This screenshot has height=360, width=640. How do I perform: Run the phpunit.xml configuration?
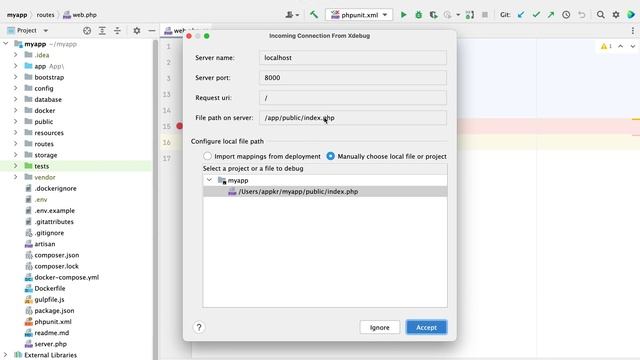[403, 15]
